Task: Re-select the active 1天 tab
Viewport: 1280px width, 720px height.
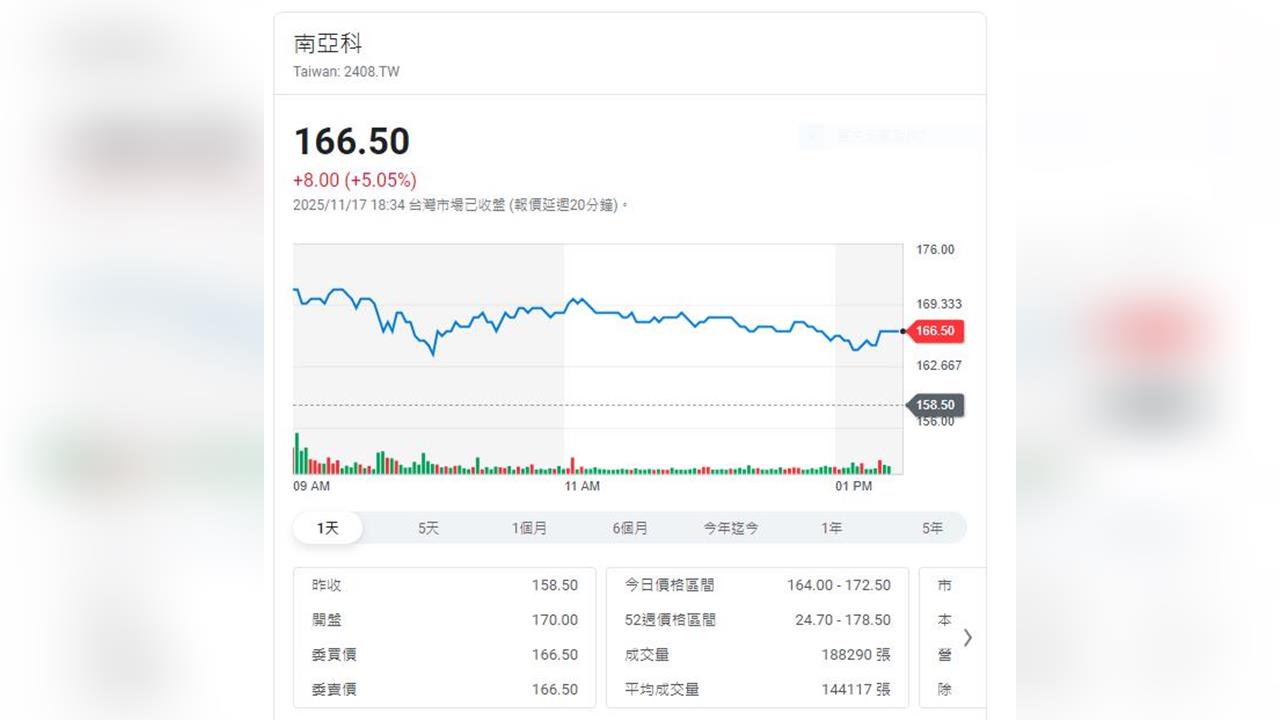Action: point(327,527)
